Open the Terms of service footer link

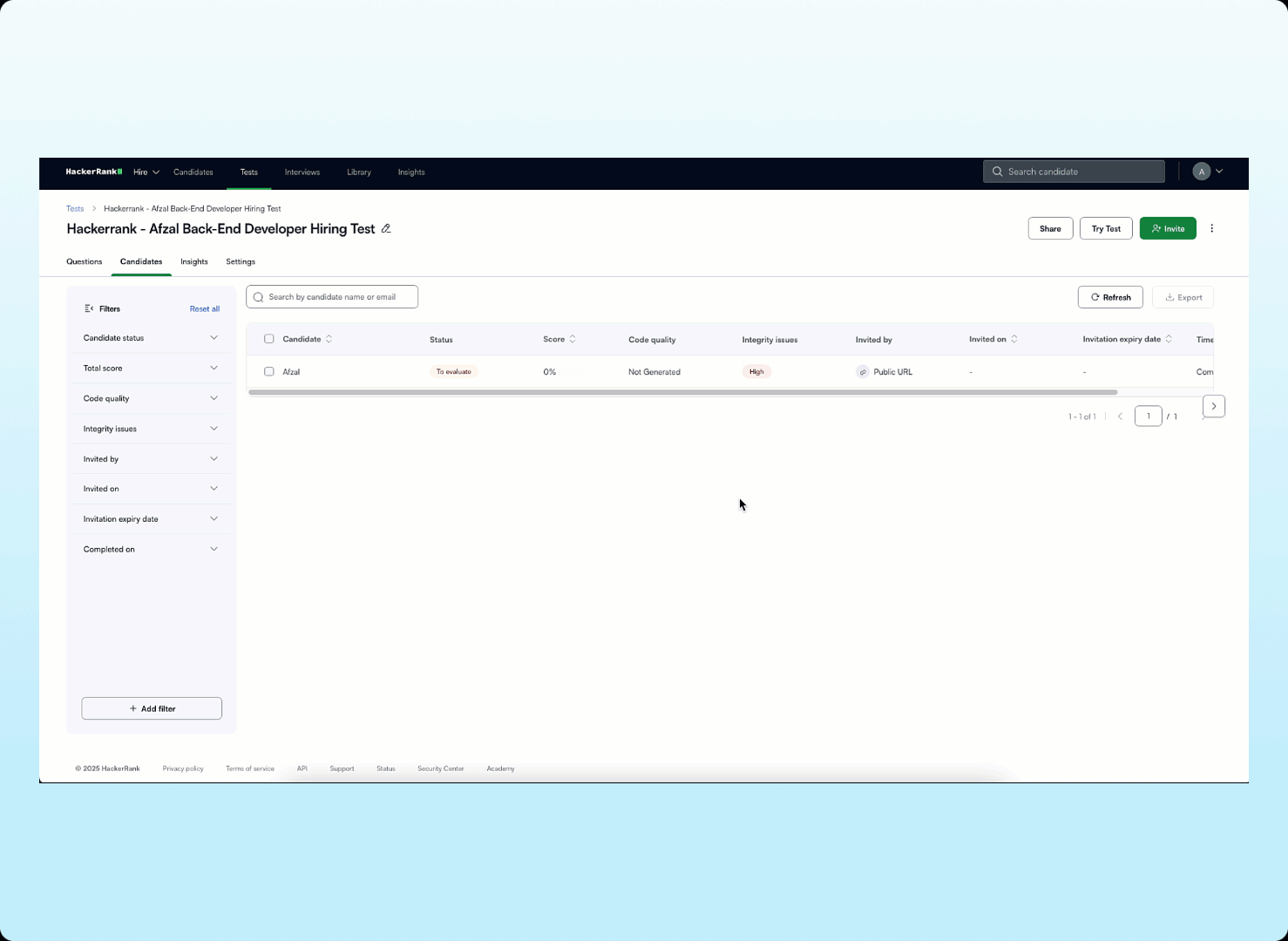(250, 768)
